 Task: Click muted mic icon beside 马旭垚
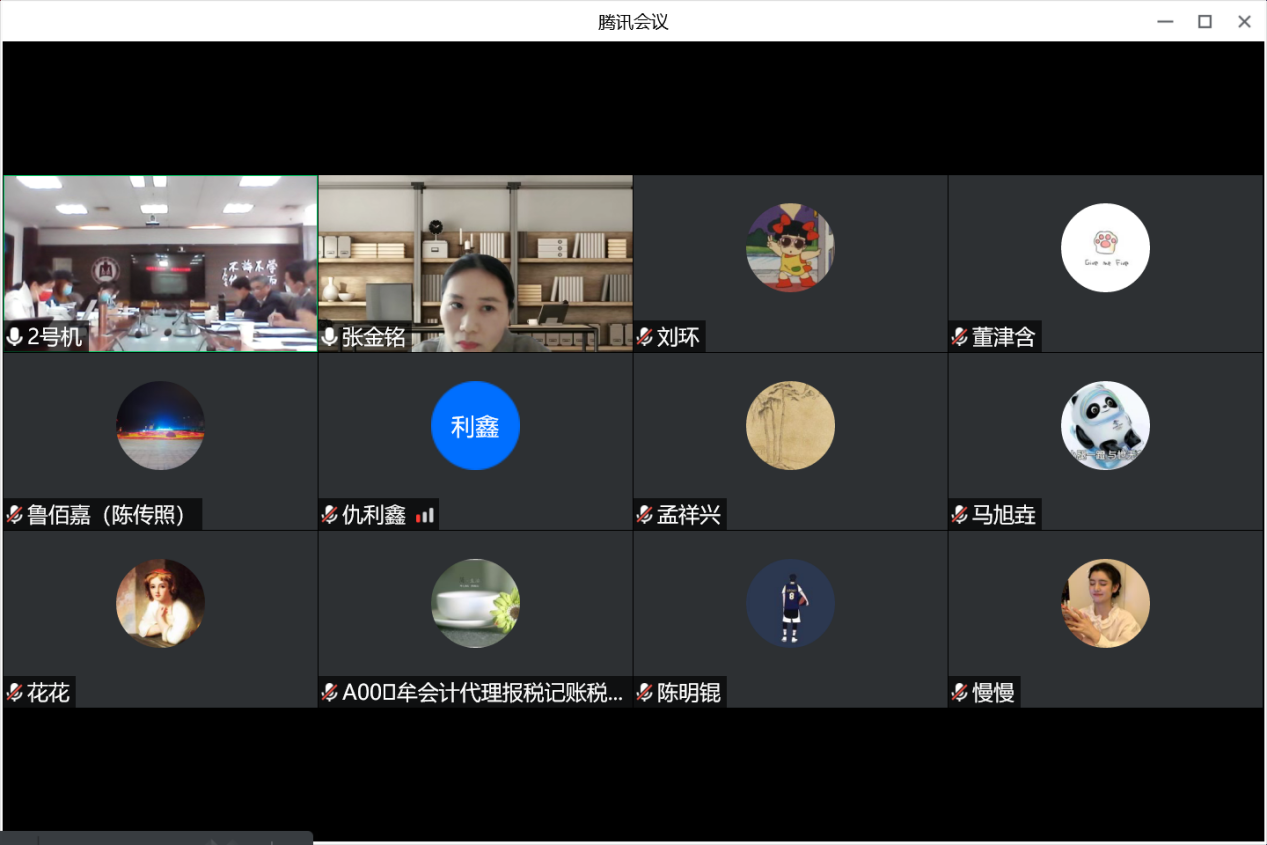(960, 515)
